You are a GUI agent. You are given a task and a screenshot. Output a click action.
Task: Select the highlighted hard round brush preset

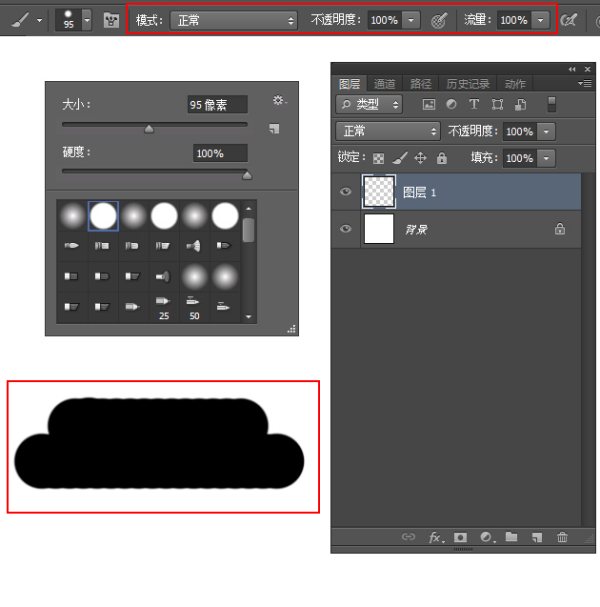tap(103, 216)
